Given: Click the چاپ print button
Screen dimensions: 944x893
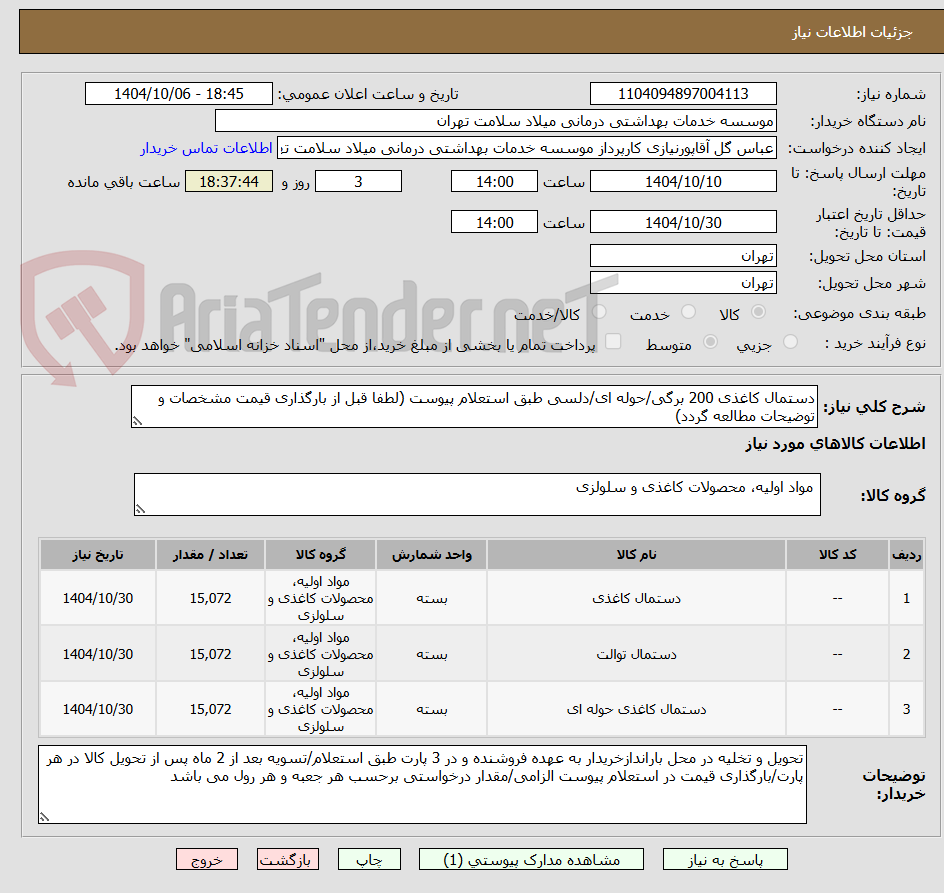Looking at the screenshot, I should coord(369,859).
